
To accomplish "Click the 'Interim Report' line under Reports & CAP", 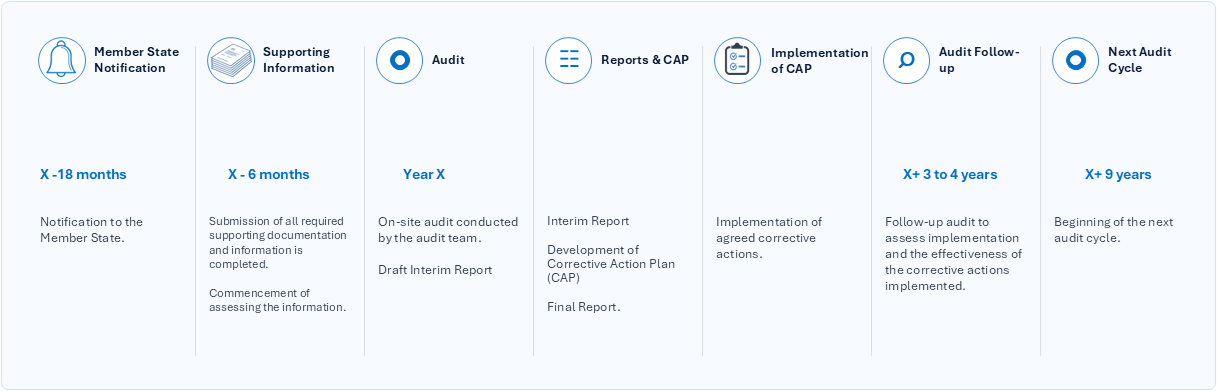I will click(588, 221).
